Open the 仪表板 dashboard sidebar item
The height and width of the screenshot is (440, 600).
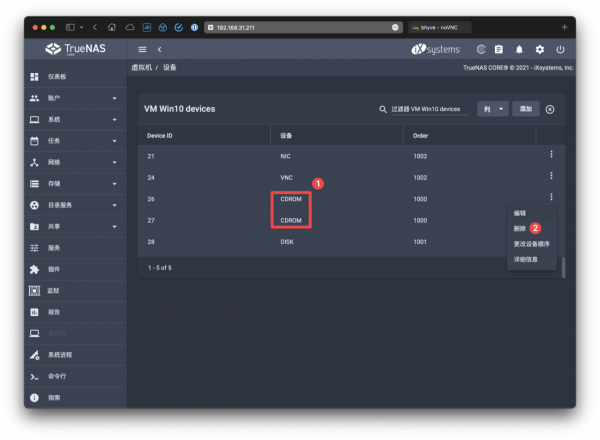(75, 77)
